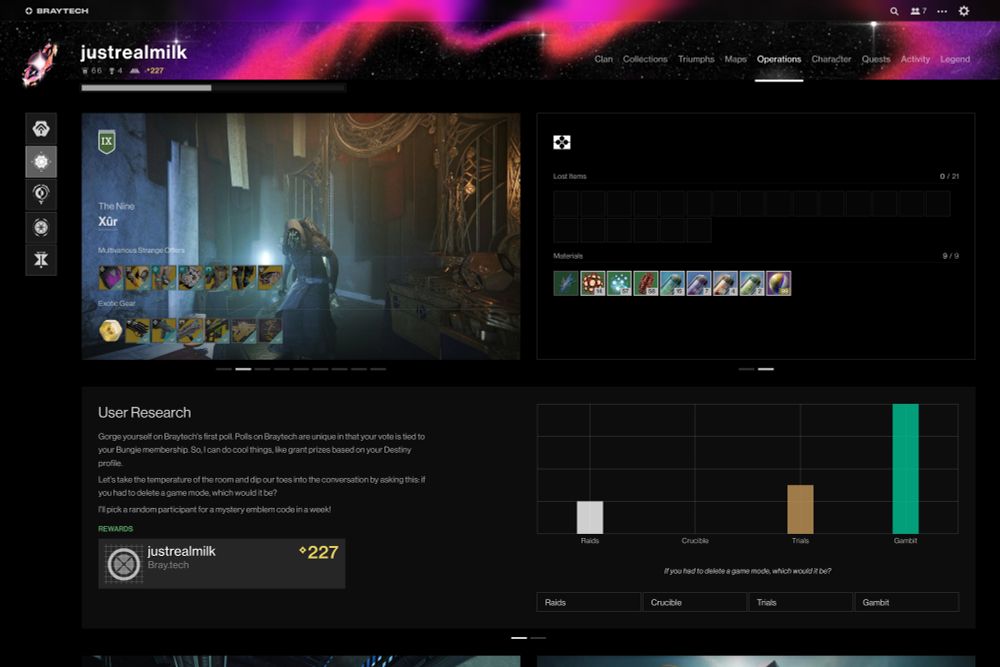Open the Character tab

pos(831,59)
